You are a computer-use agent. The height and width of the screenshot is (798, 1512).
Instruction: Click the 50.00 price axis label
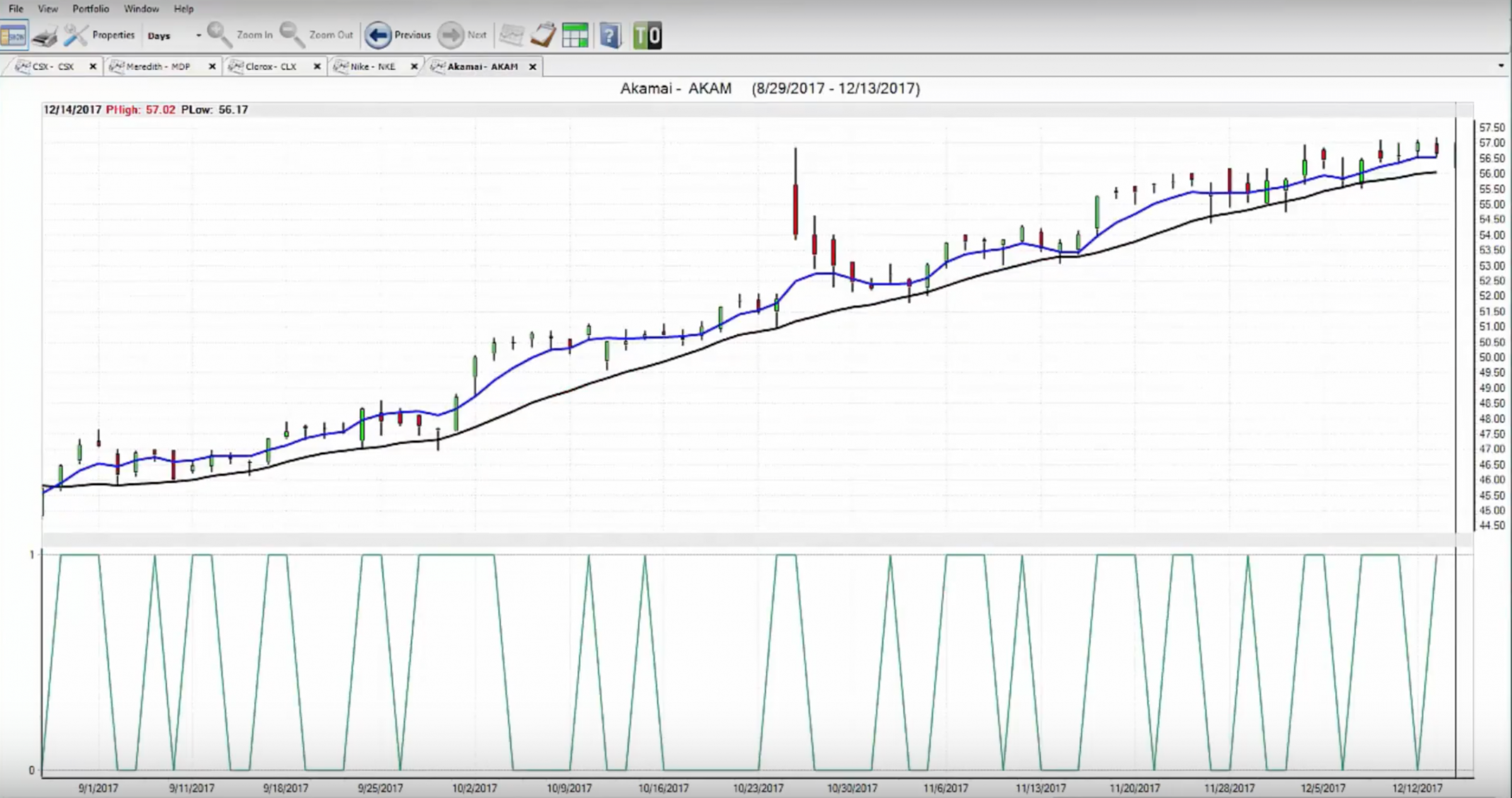pyautogui.click(x=1491, y=357)
